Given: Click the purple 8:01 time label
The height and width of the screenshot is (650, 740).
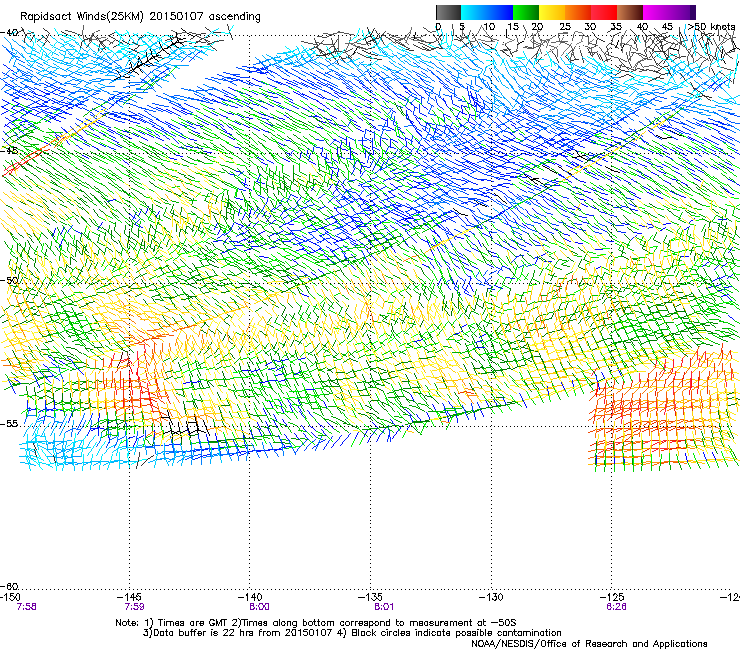Looking at the screenshot, I should 384,607.
